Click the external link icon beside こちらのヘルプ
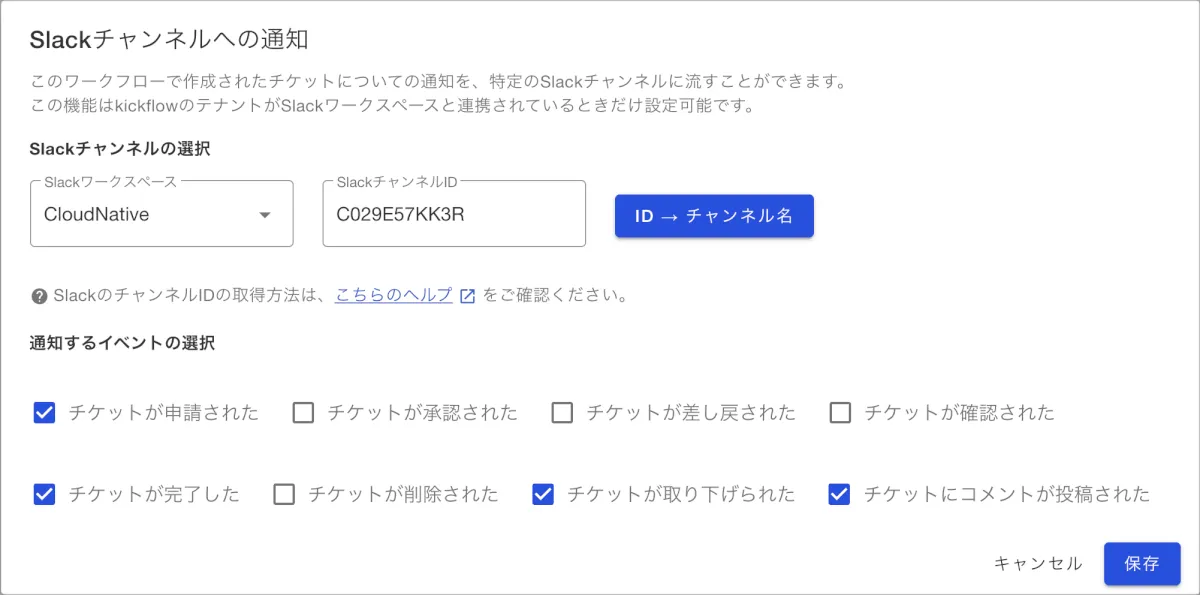This screenshot has height=595, width=1200. [x=467, y=296]
